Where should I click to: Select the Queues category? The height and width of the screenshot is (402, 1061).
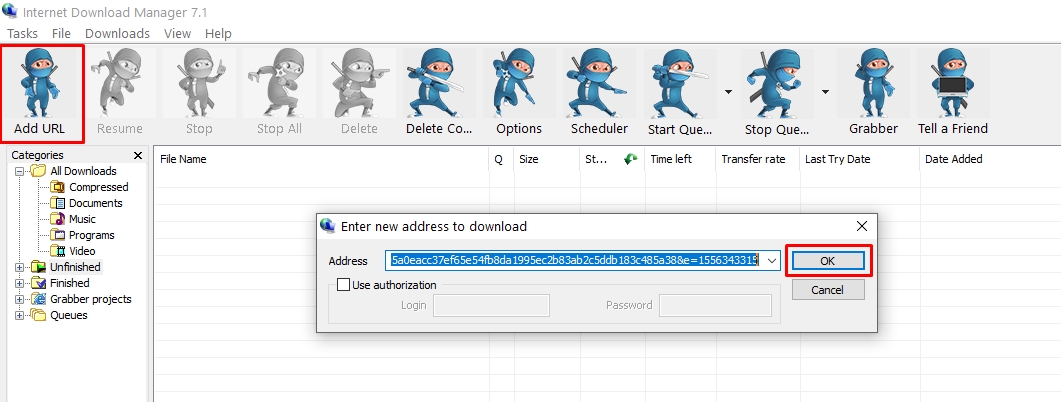click(x=68, y=315)
